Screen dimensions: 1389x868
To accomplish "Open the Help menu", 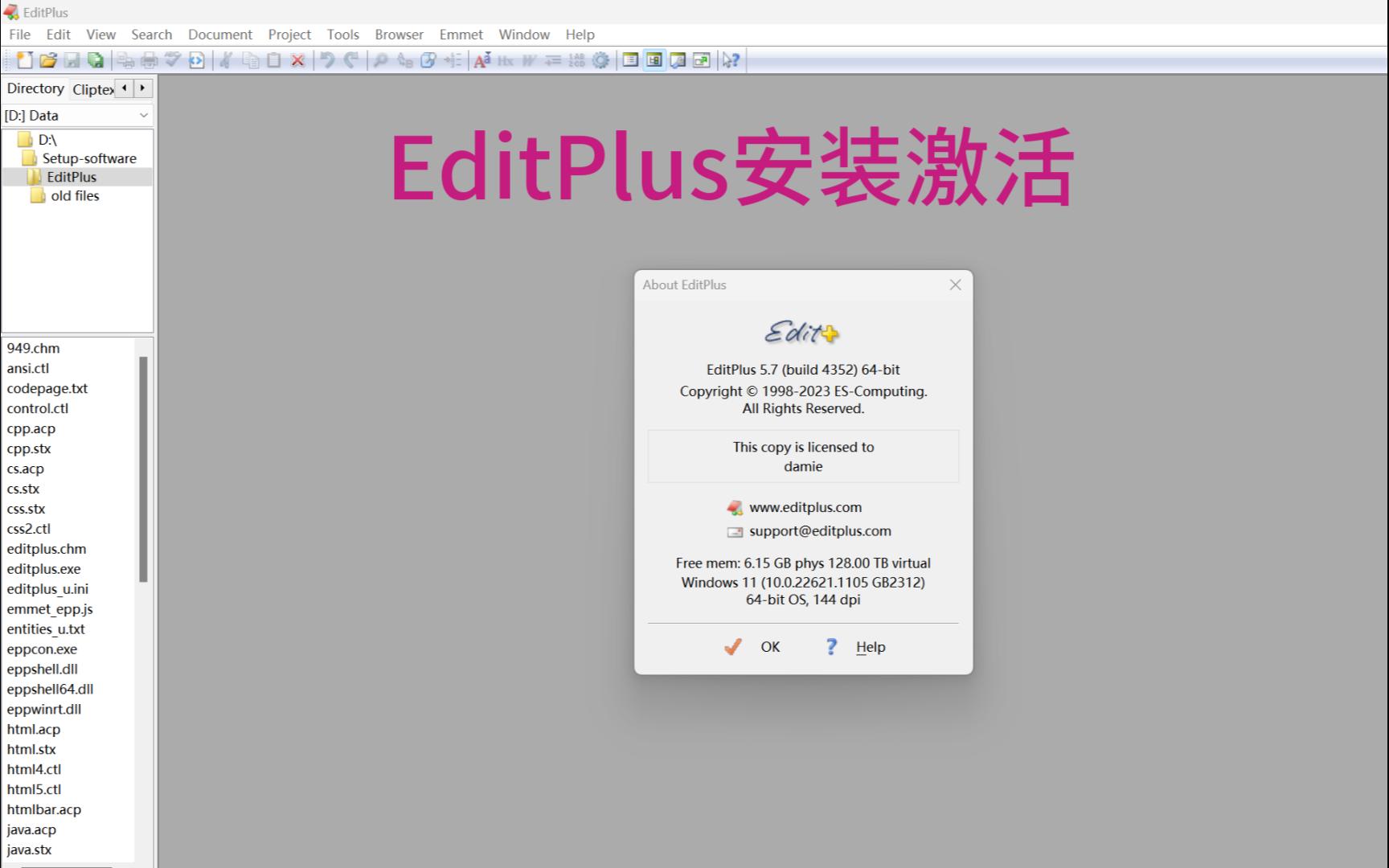I will click(x=580, y=35).
